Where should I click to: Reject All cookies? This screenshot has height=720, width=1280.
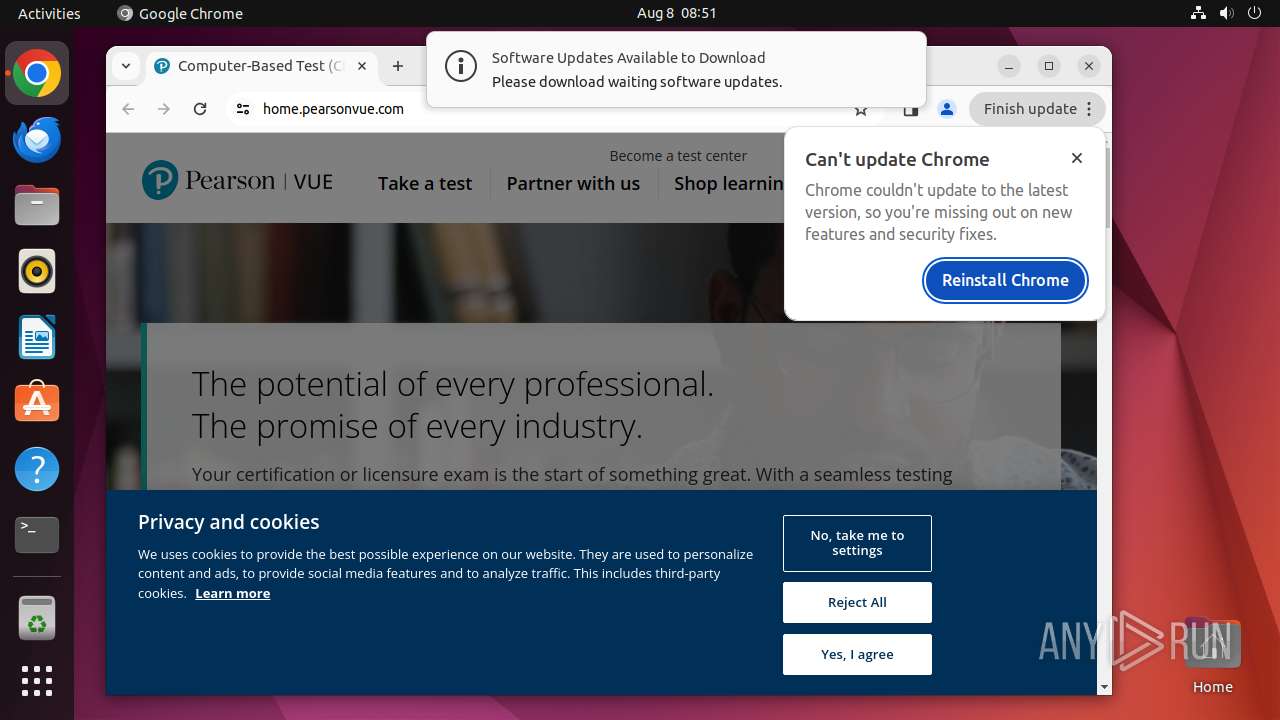(857, 602)
